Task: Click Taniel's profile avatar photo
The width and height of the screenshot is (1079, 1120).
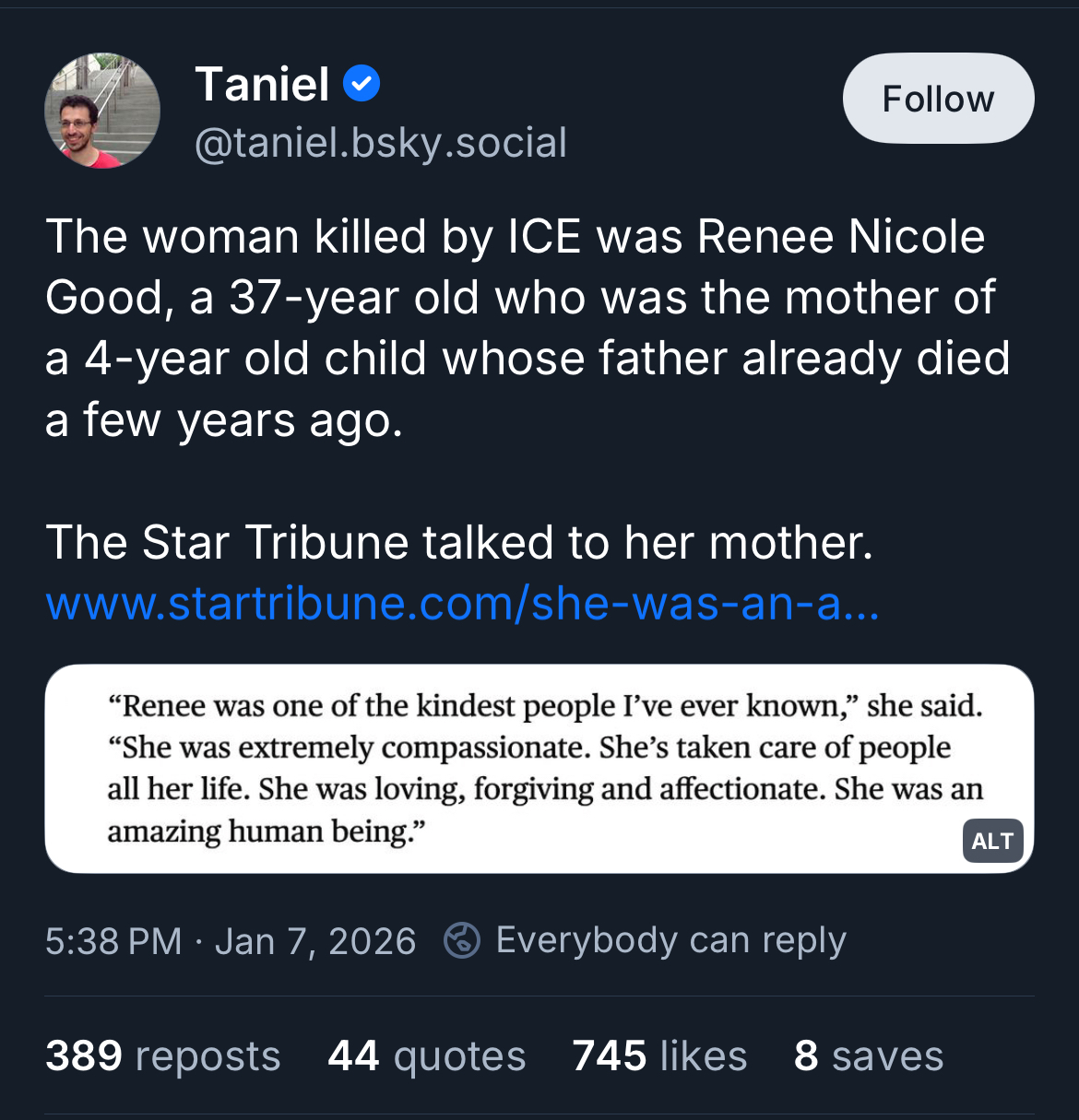Action: [x=102, y=111]
